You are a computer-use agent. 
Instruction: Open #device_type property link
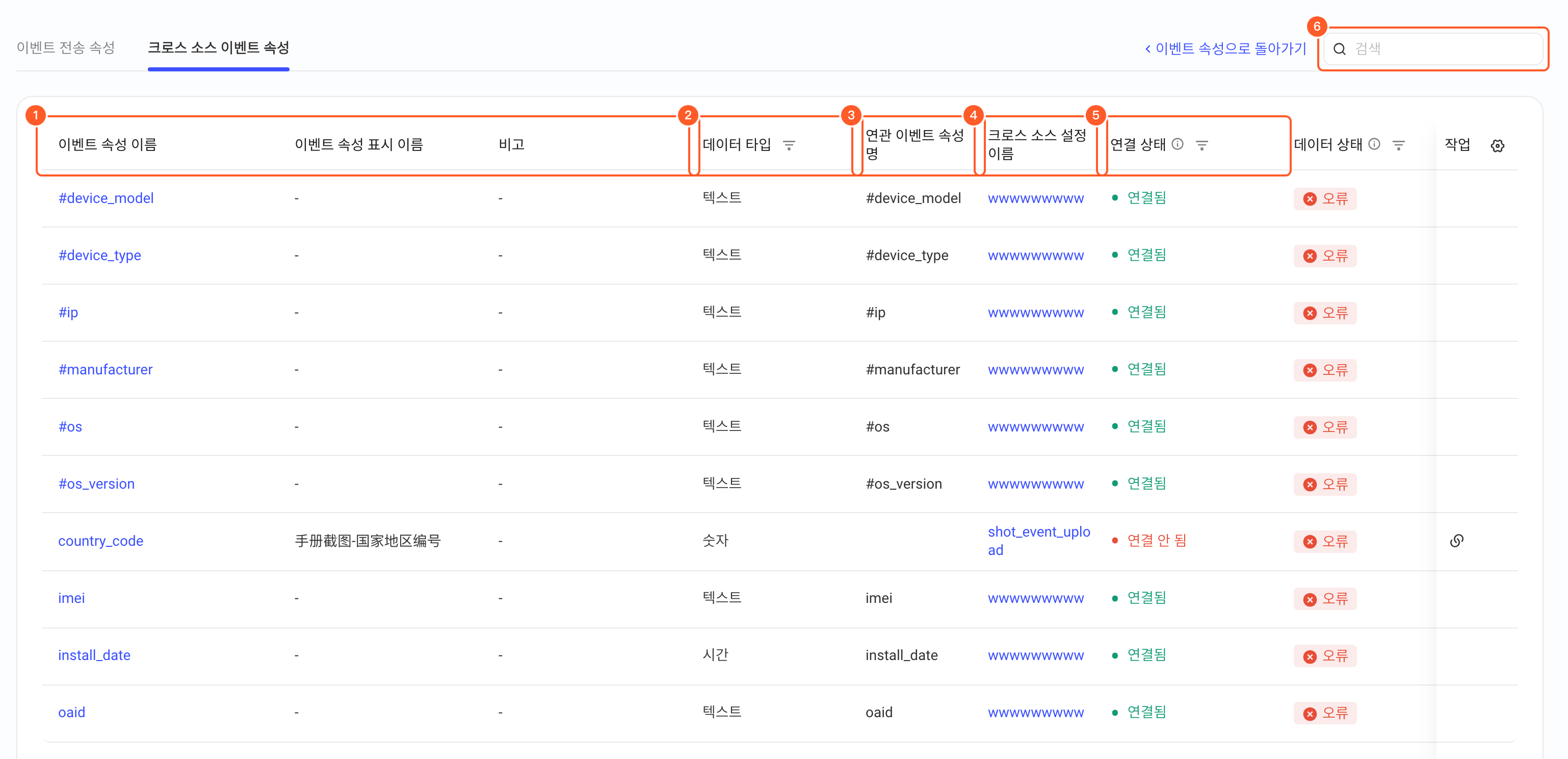click(100, 255)
